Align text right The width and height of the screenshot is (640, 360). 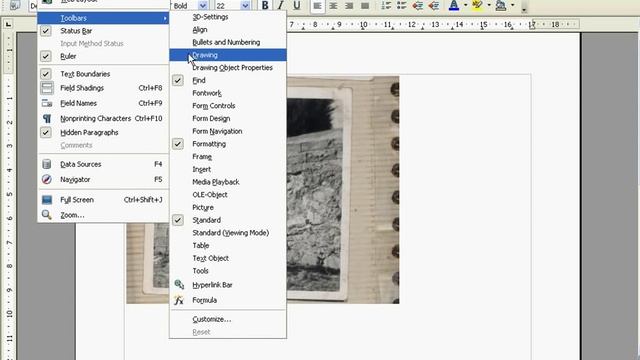pyautogui.click(x=349, y=6)
